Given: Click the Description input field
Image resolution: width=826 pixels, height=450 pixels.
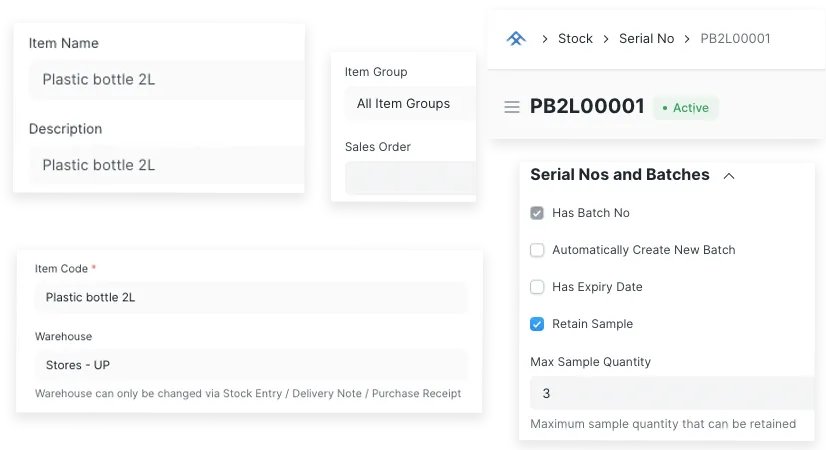Looking at the screenshot, I should pyautogui.click(x=165, y=165).
